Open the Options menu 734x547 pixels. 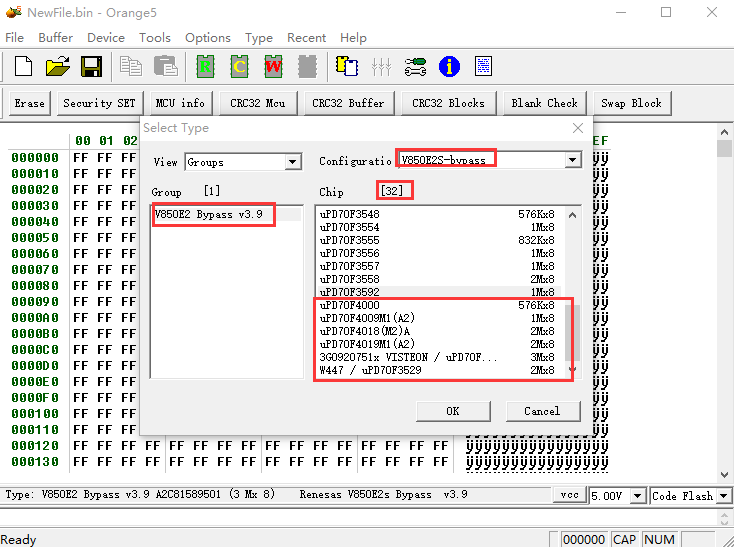coord(208,37)
